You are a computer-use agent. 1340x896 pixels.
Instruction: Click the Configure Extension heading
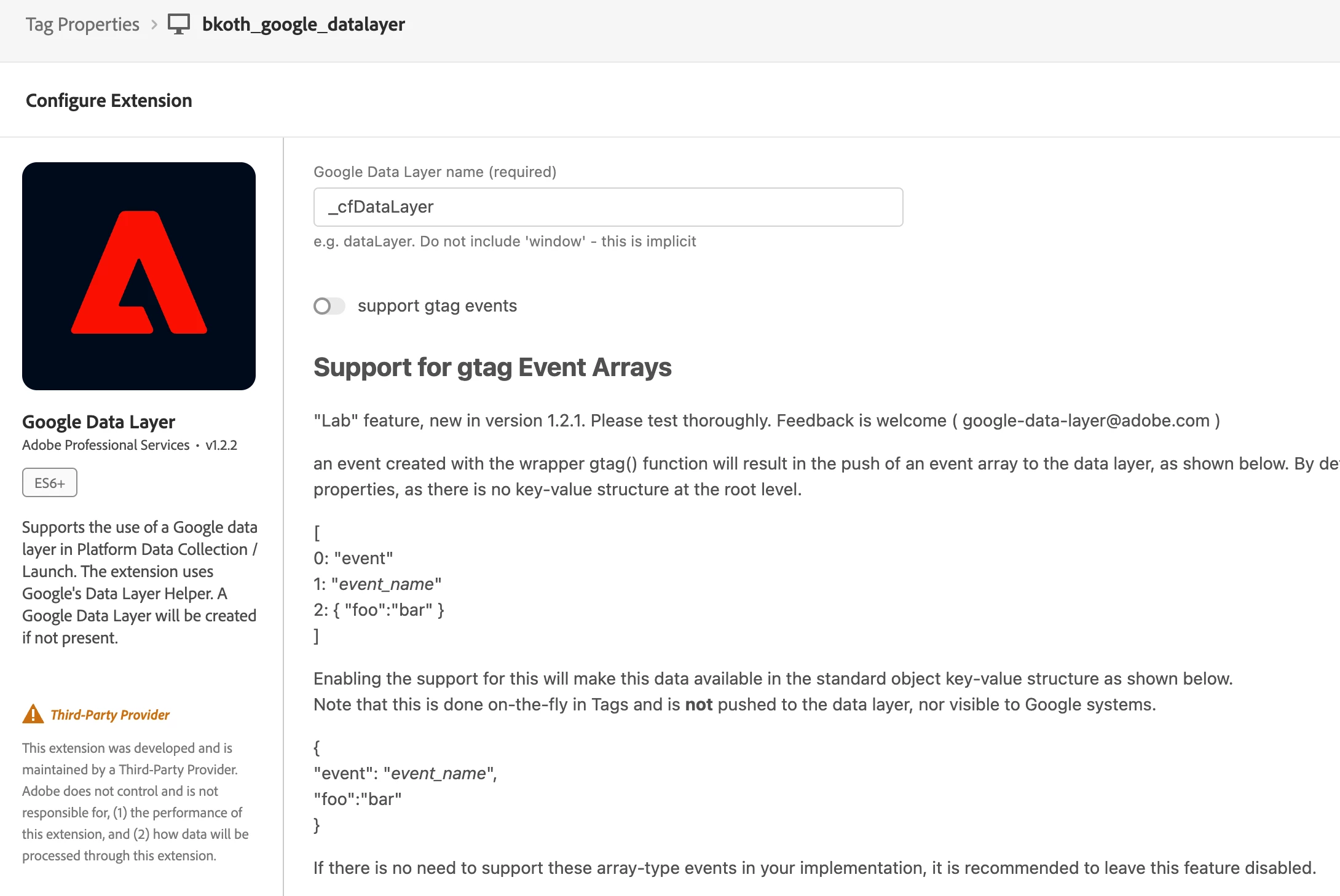click(x=109, y=101)
